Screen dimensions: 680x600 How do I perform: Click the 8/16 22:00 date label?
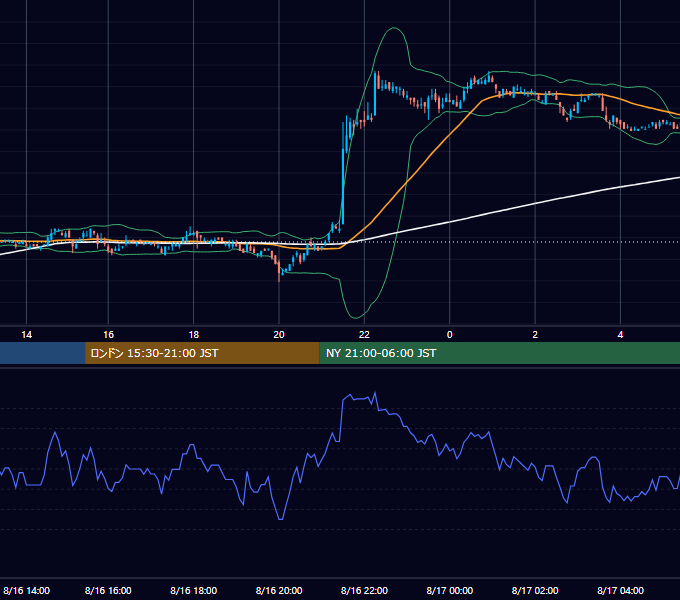364,590
